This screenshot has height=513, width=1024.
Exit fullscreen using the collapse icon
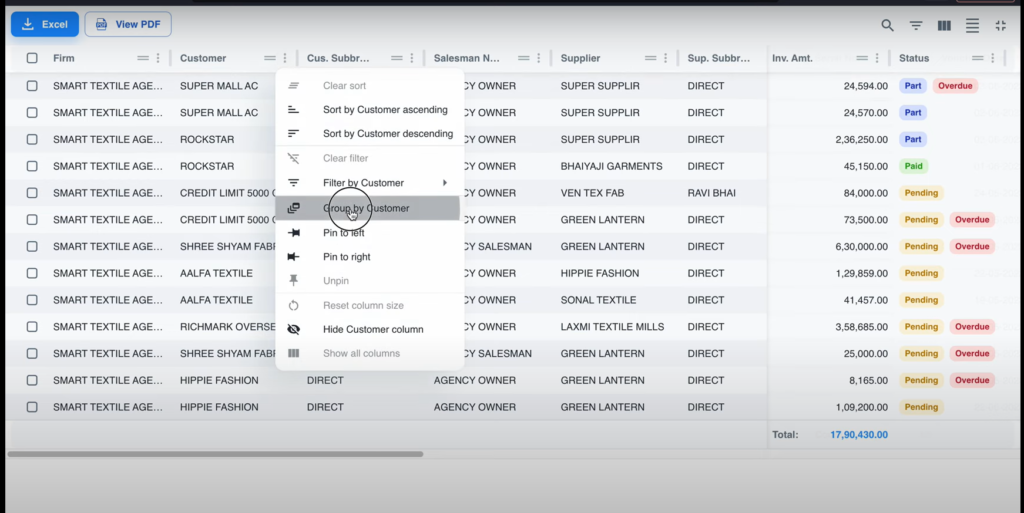[1000, 25]
